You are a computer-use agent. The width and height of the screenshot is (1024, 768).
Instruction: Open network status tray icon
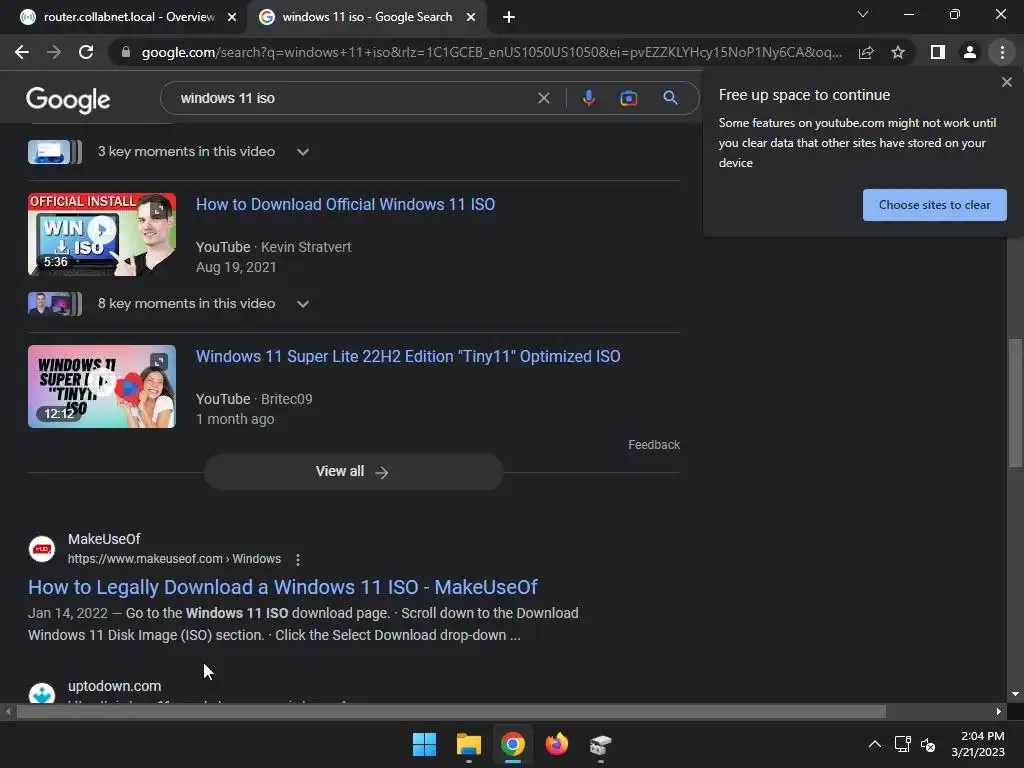point(903,744)
